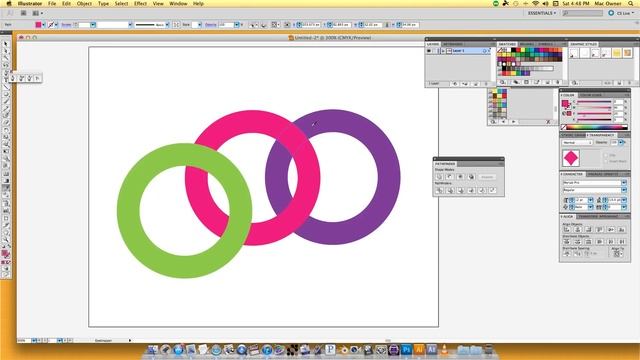
Task: Click Vertical Align Bottom in Align panel
Action: click(x=622, y=230)
